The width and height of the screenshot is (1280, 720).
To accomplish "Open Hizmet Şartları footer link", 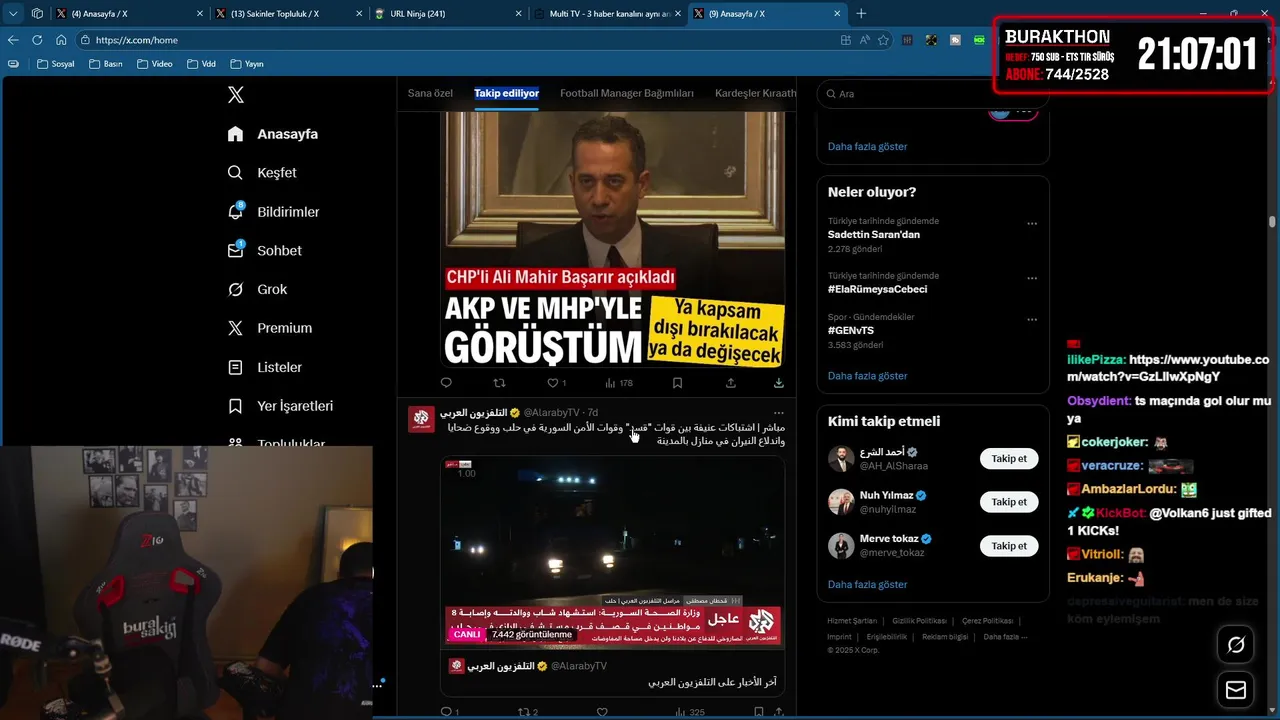I will [852, 621].
